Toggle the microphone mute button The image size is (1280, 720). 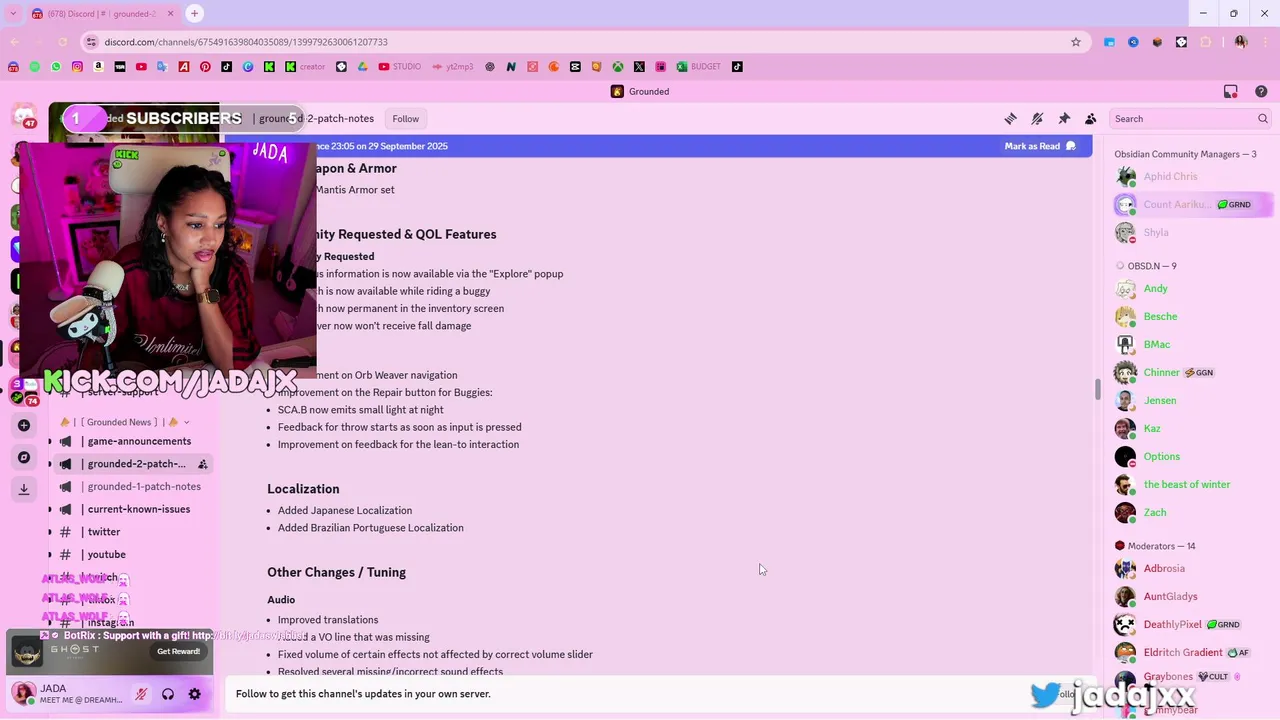141,694
